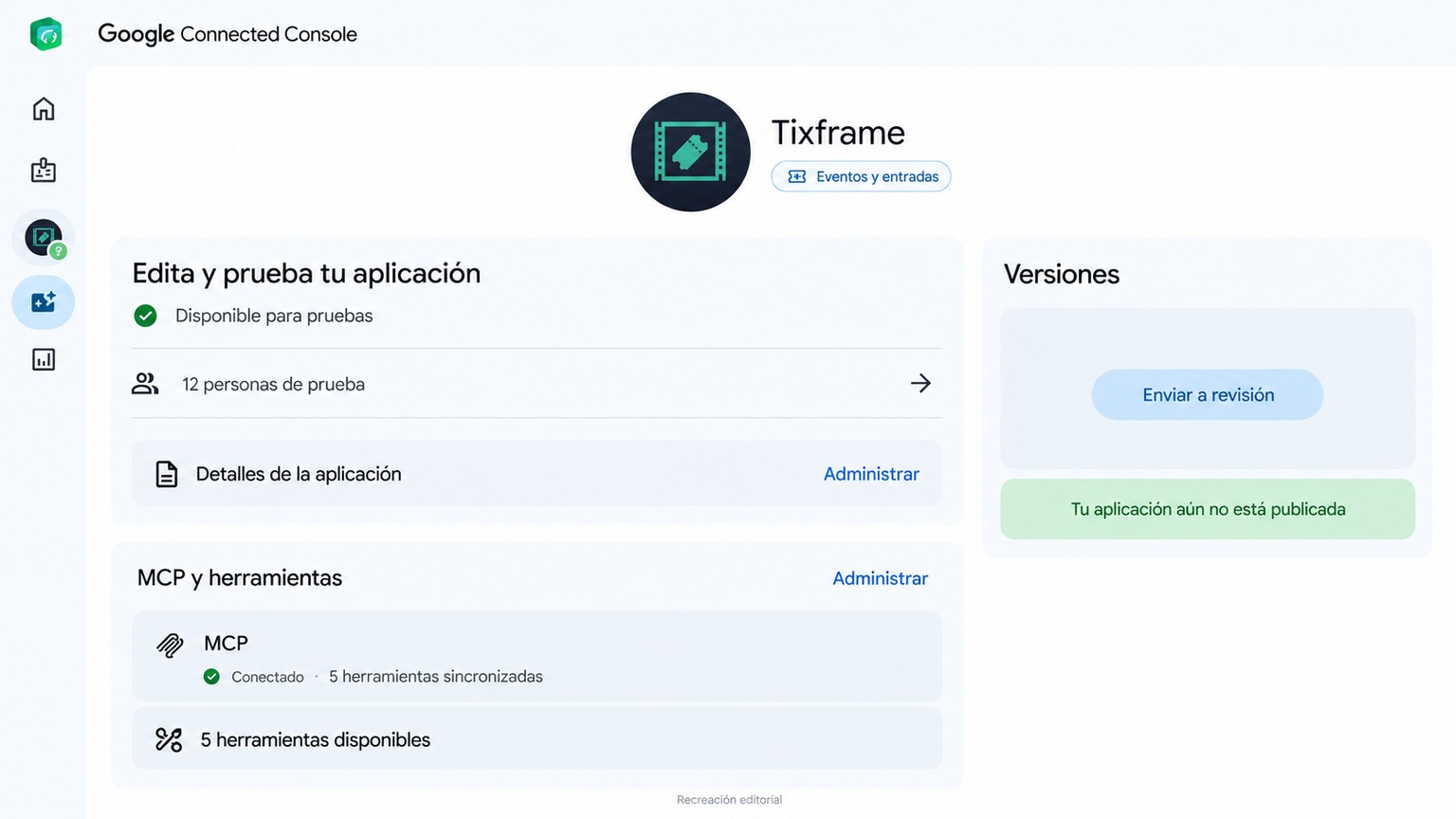Open the highlighted sparkle app sidebar icon

click(44, 302)
